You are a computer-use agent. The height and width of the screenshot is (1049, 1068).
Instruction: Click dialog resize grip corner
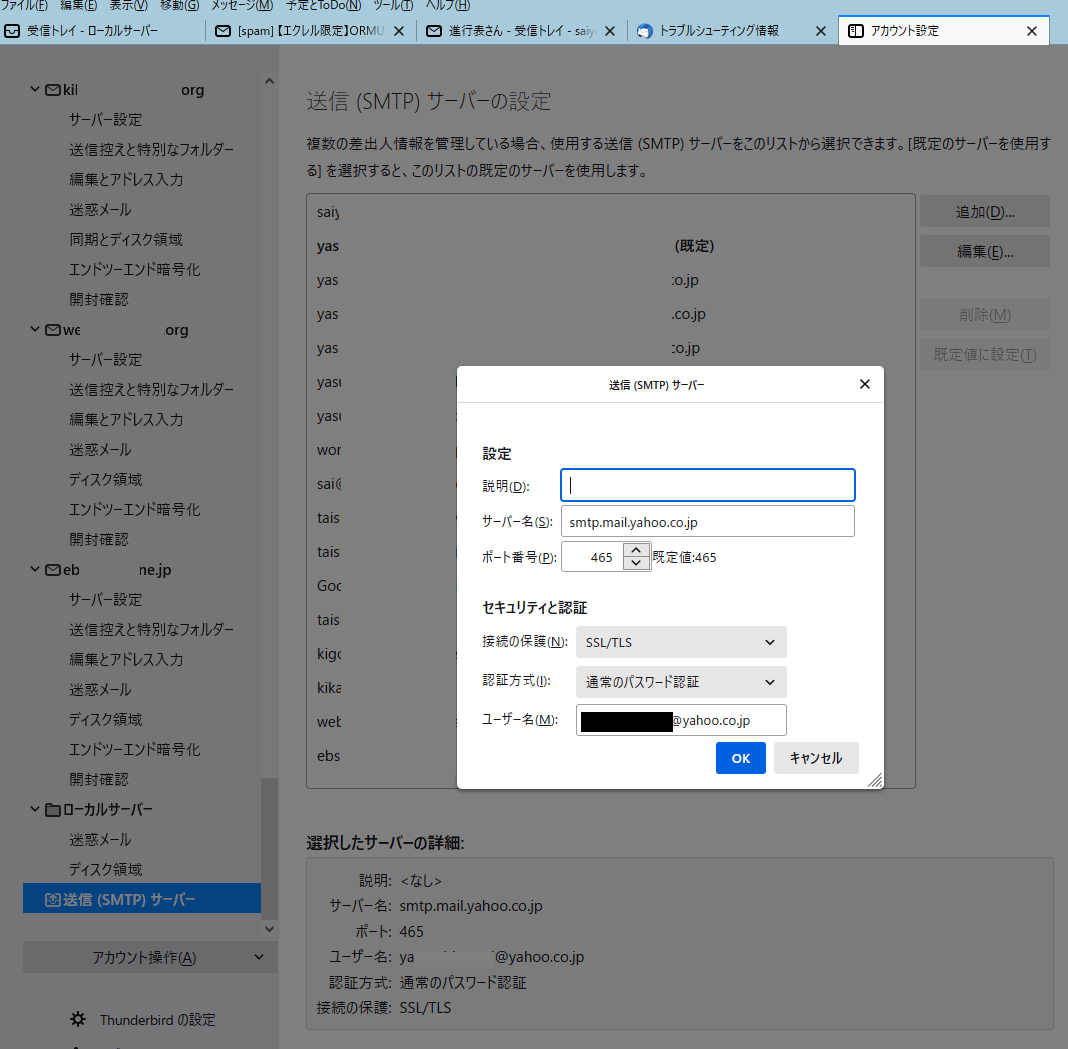click(875, 781)
